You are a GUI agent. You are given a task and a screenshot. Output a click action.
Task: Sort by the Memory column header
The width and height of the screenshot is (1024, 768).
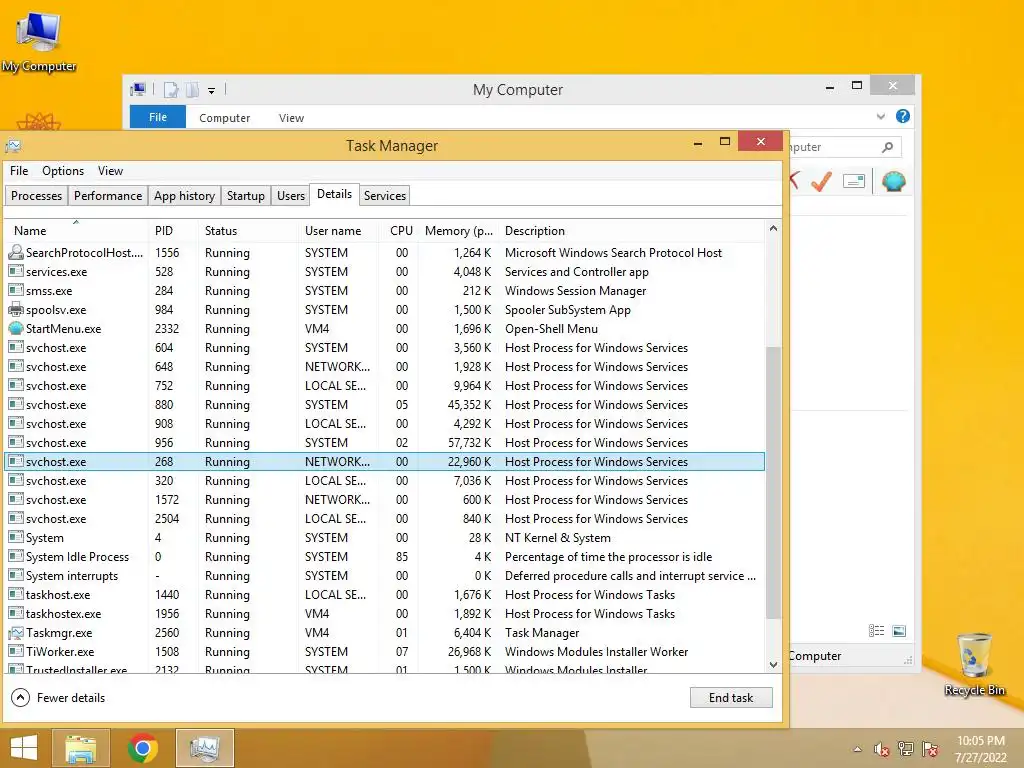pyautogui.click(x=458, y=231)
